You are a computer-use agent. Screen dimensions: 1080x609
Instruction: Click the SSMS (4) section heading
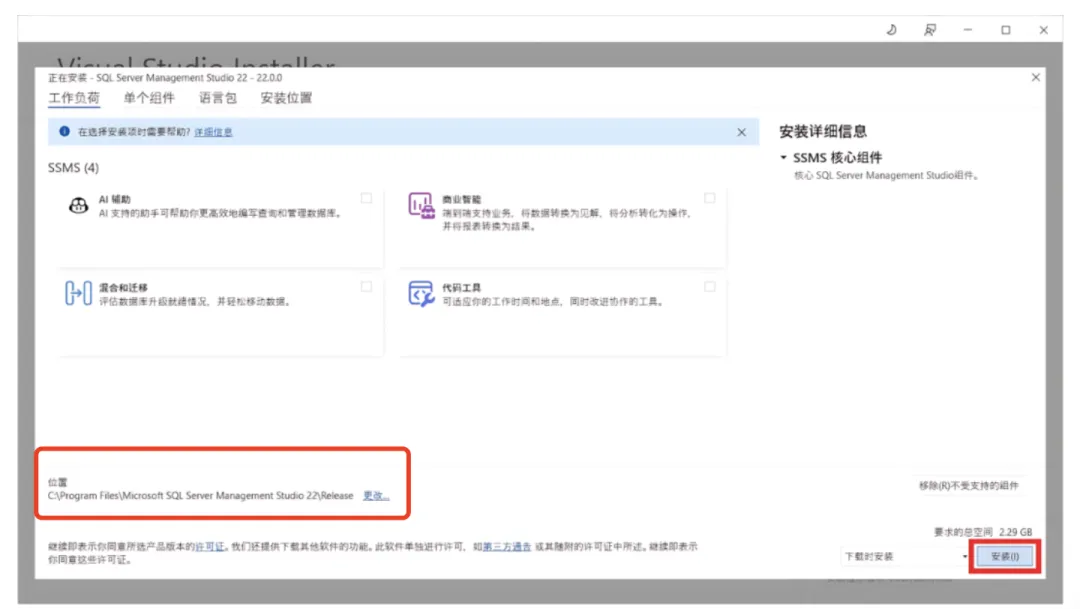73,167
